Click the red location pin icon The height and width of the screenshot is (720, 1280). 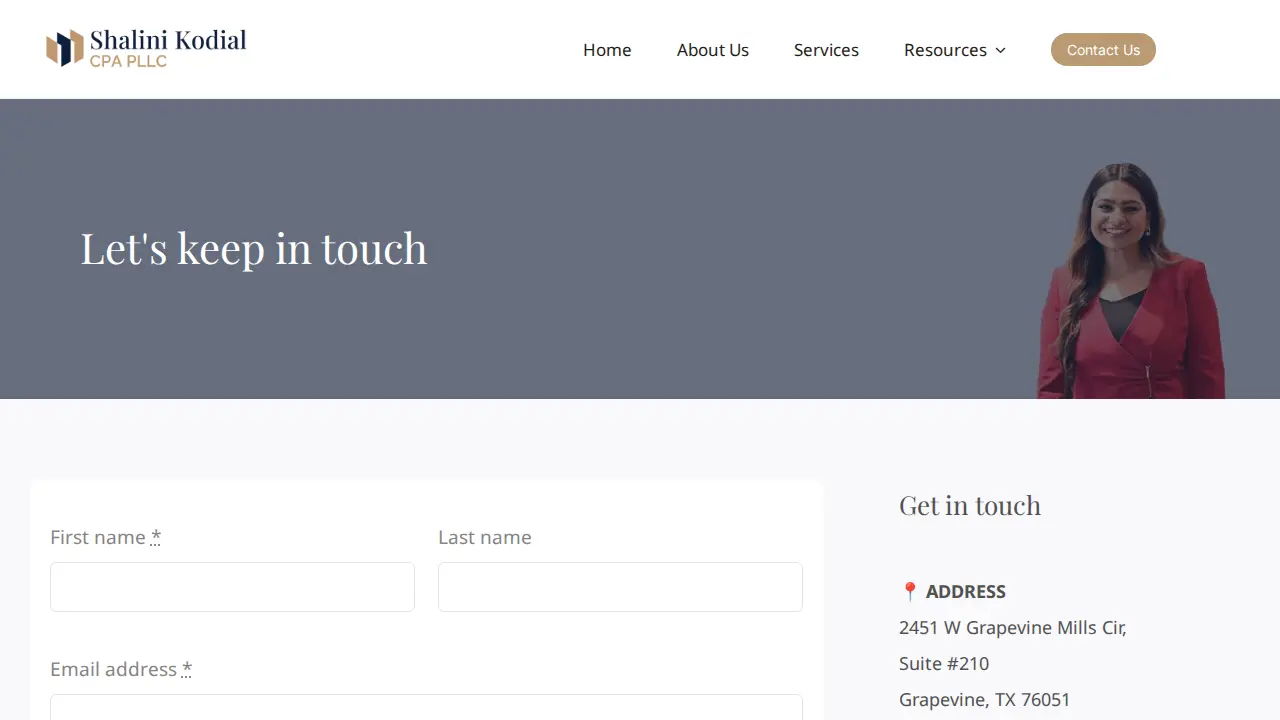click(x=910, y=592)
